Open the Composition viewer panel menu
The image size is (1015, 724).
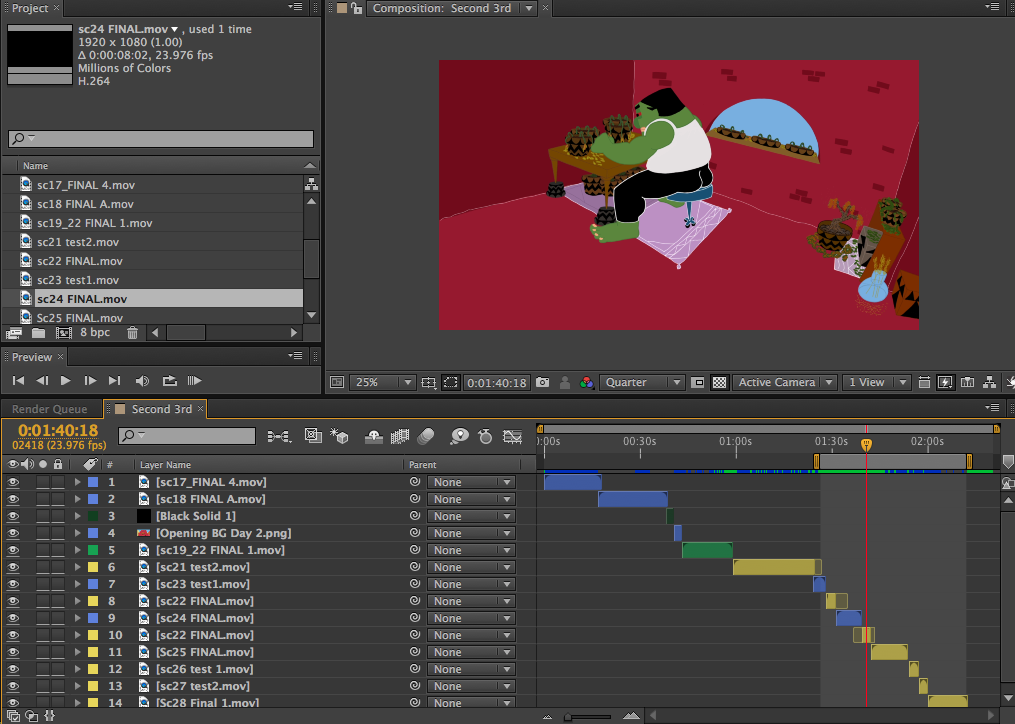[992, 8]
